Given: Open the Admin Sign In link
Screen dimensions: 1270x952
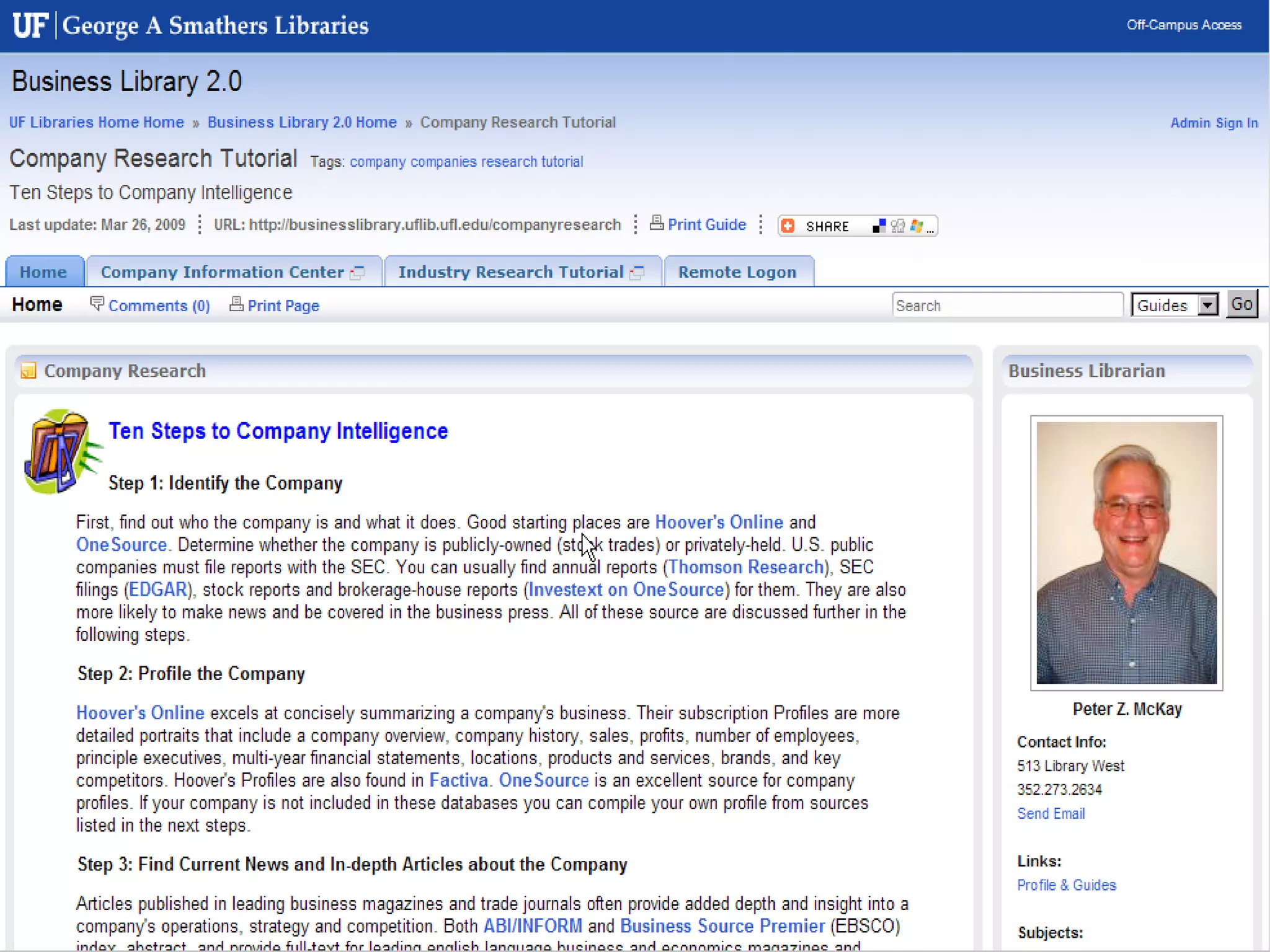Looking at the screenshot, I should [x=1214, y=123].
